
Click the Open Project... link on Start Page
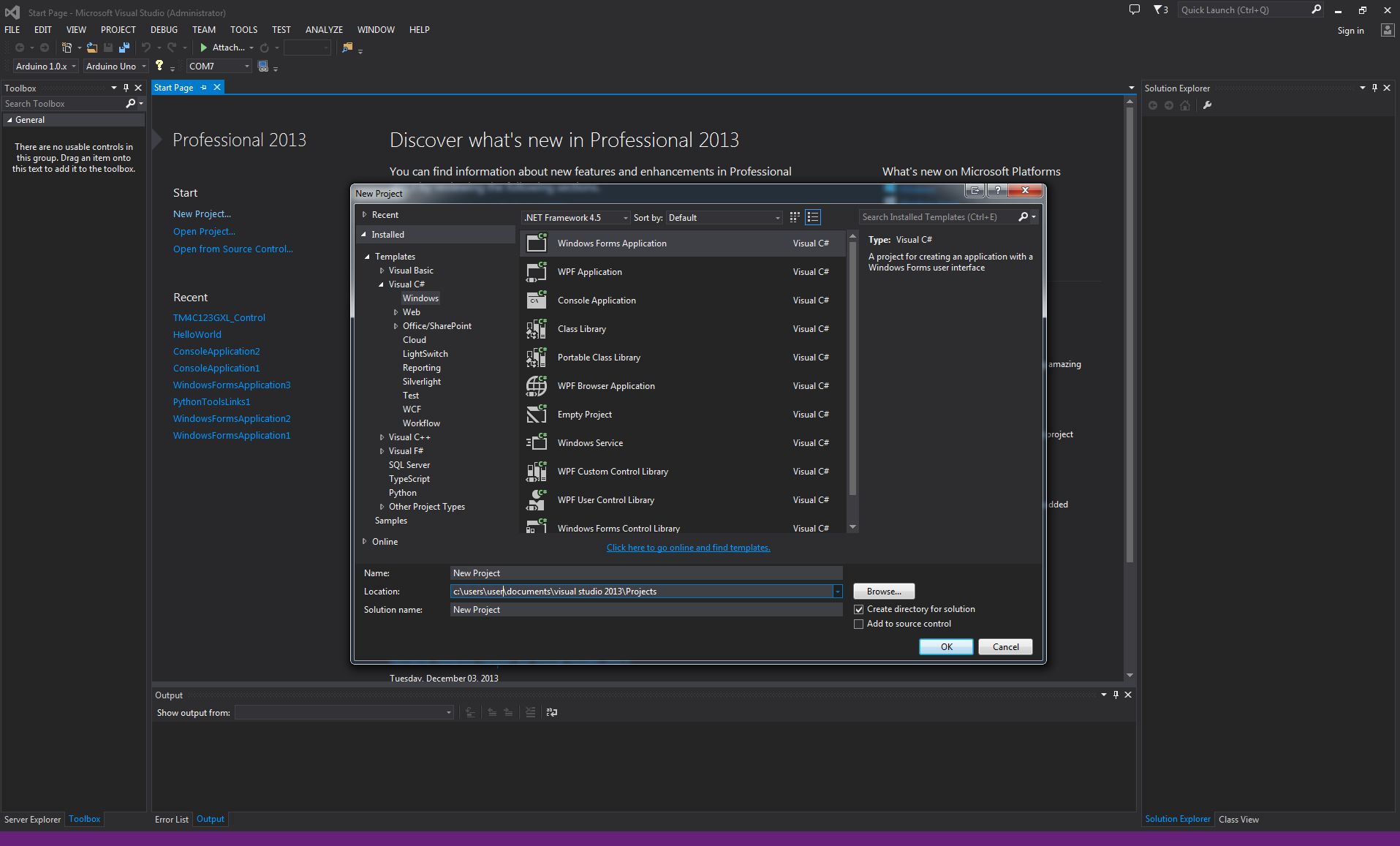(x=204, y=232)
